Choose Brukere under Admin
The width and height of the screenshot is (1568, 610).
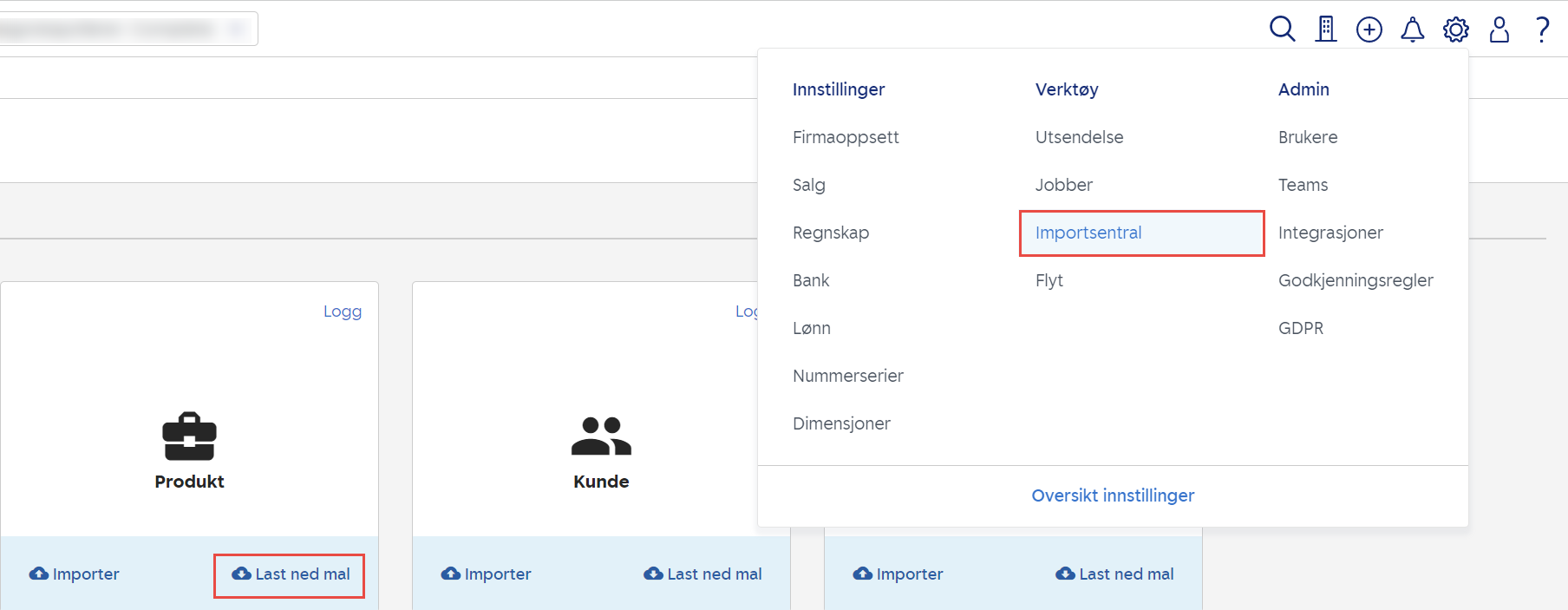1307,137
